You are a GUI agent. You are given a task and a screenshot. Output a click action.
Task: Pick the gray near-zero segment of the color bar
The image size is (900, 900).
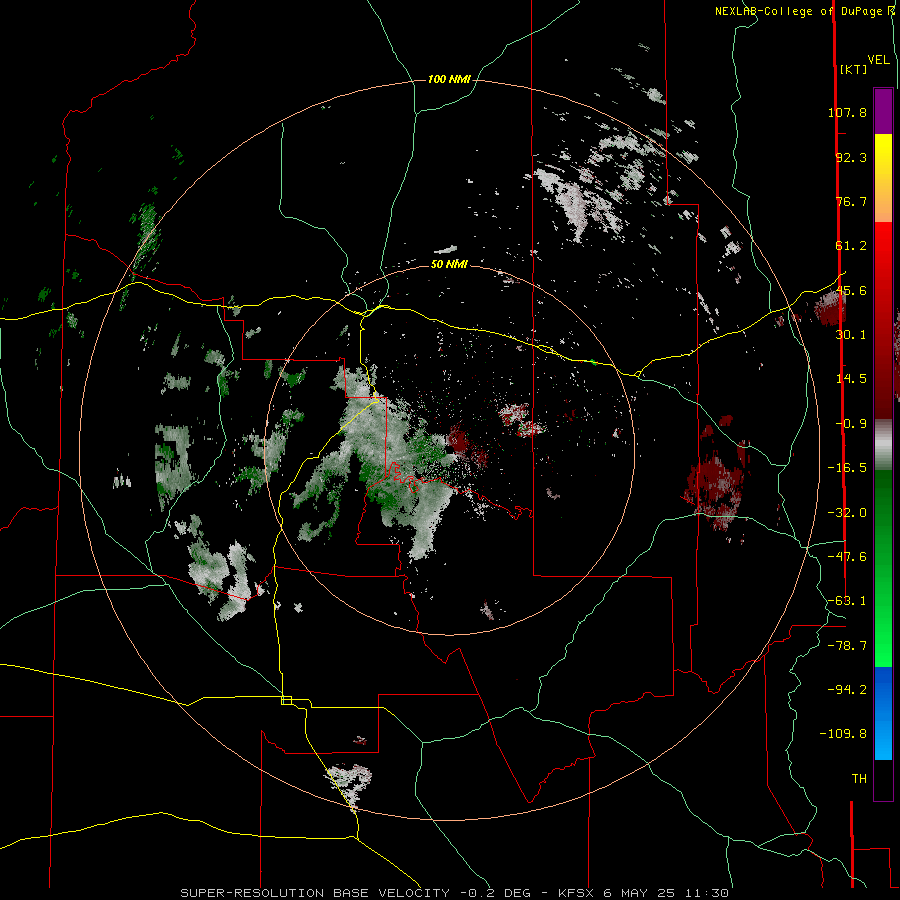(x=883, y=444)
